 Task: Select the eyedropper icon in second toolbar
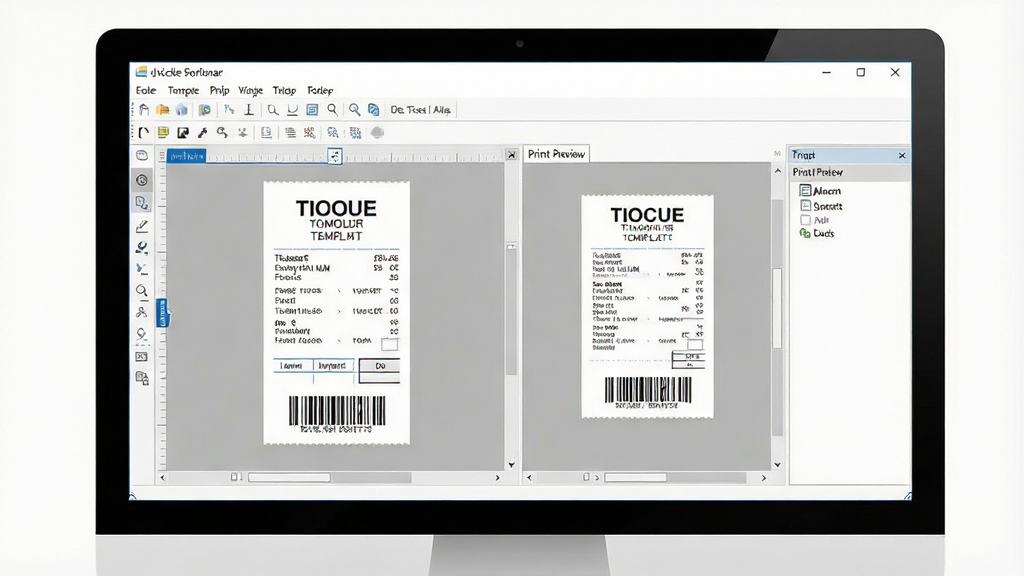tap(202, 133)
